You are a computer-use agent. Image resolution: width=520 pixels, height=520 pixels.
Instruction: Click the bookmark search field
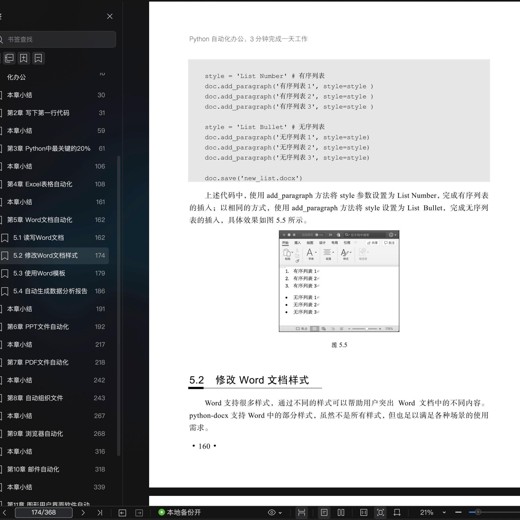coord(57,39)
